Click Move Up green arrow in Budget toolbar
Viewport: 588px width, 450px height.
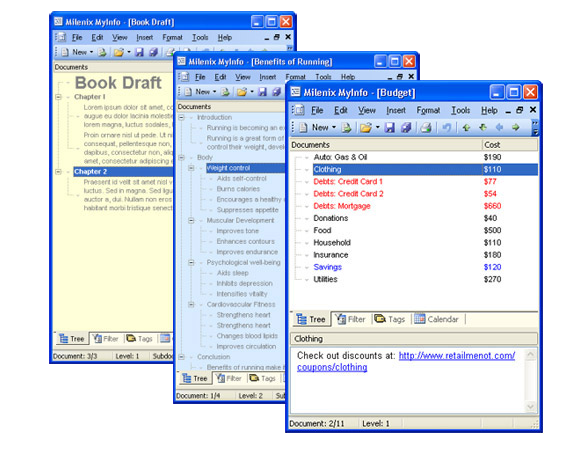466,128
